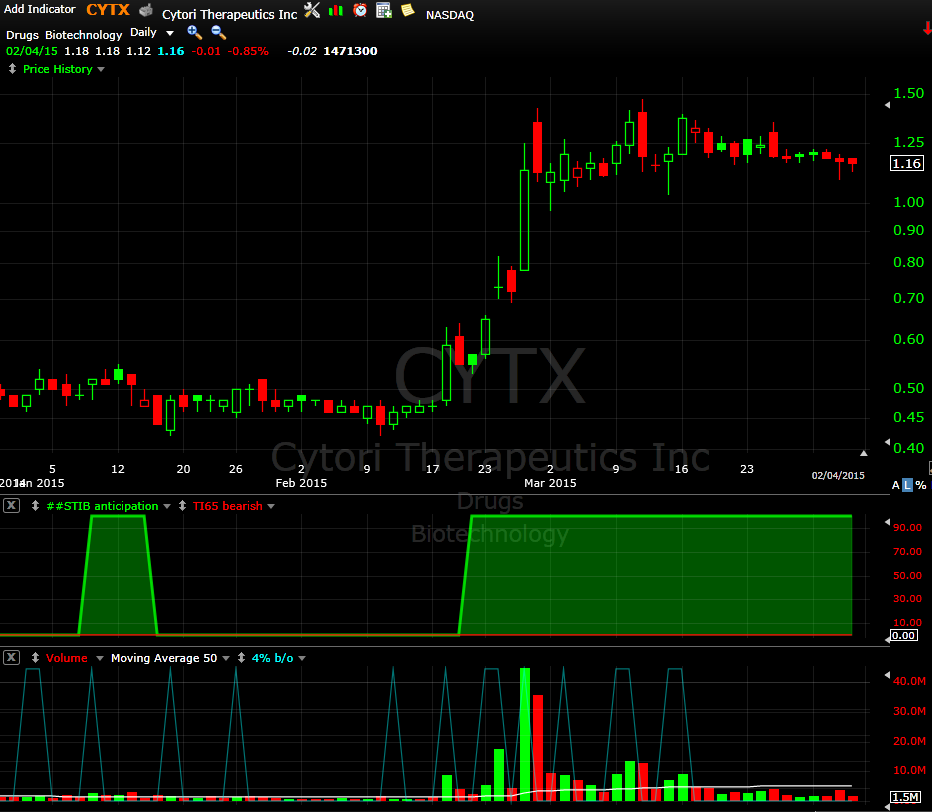Image resolution: width=932 pixels, height=812 pixels.
Task: Zoom out with the minus magnifier
Action: (x=219, y=33)
